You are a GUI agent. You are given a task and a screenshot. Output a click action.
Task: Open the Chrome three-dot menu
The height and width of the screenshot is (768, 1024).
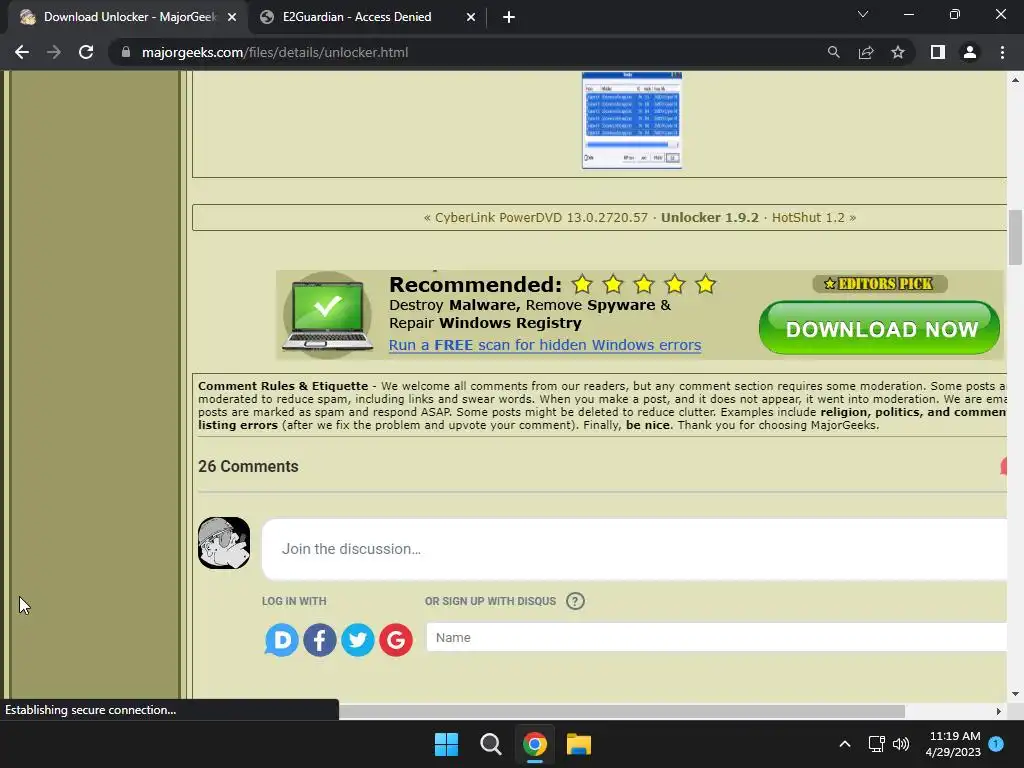1002,52
